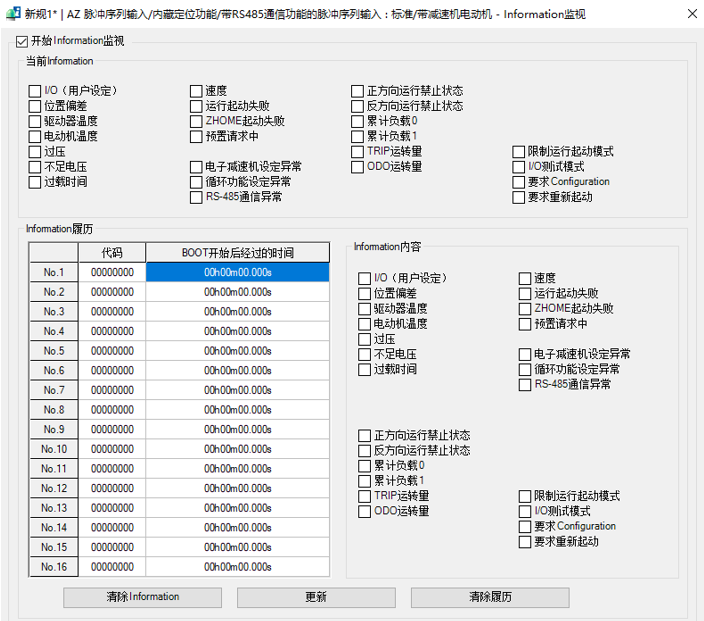Select elapsed time cell in row No.16
The image size is (704, 621).
(237, 567)
